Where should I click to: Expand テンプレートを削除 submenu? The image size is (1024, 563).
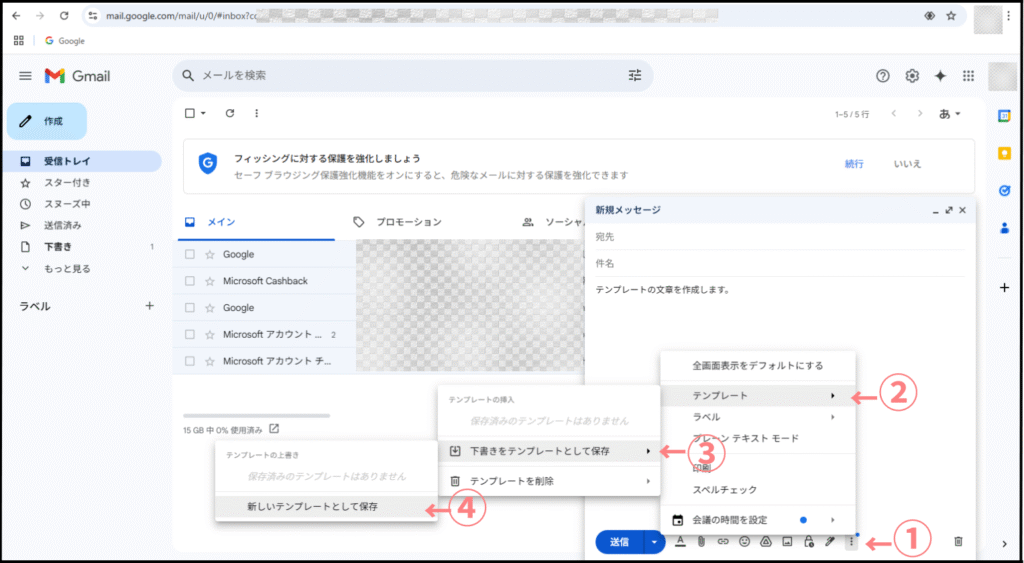(549, 481)
